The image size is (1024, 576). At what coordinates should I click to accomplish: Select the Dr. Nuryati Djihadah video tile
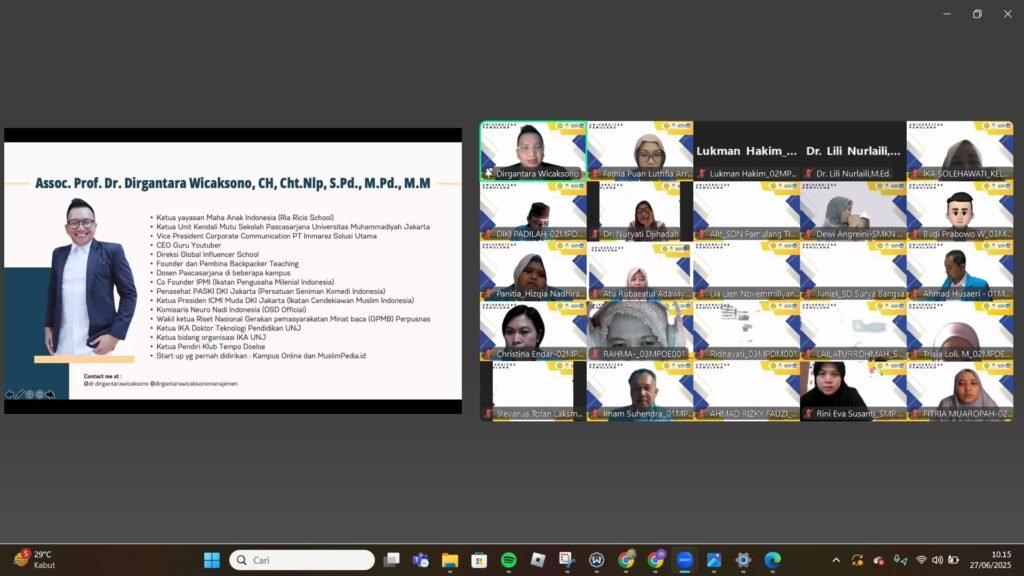(639, 210)
